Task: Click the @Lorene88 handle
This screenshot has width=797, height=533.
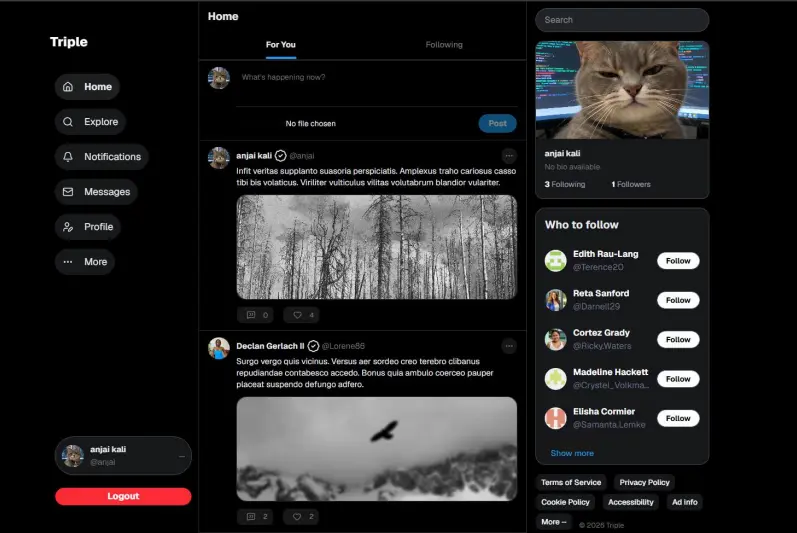Action: tap(343, 346)
